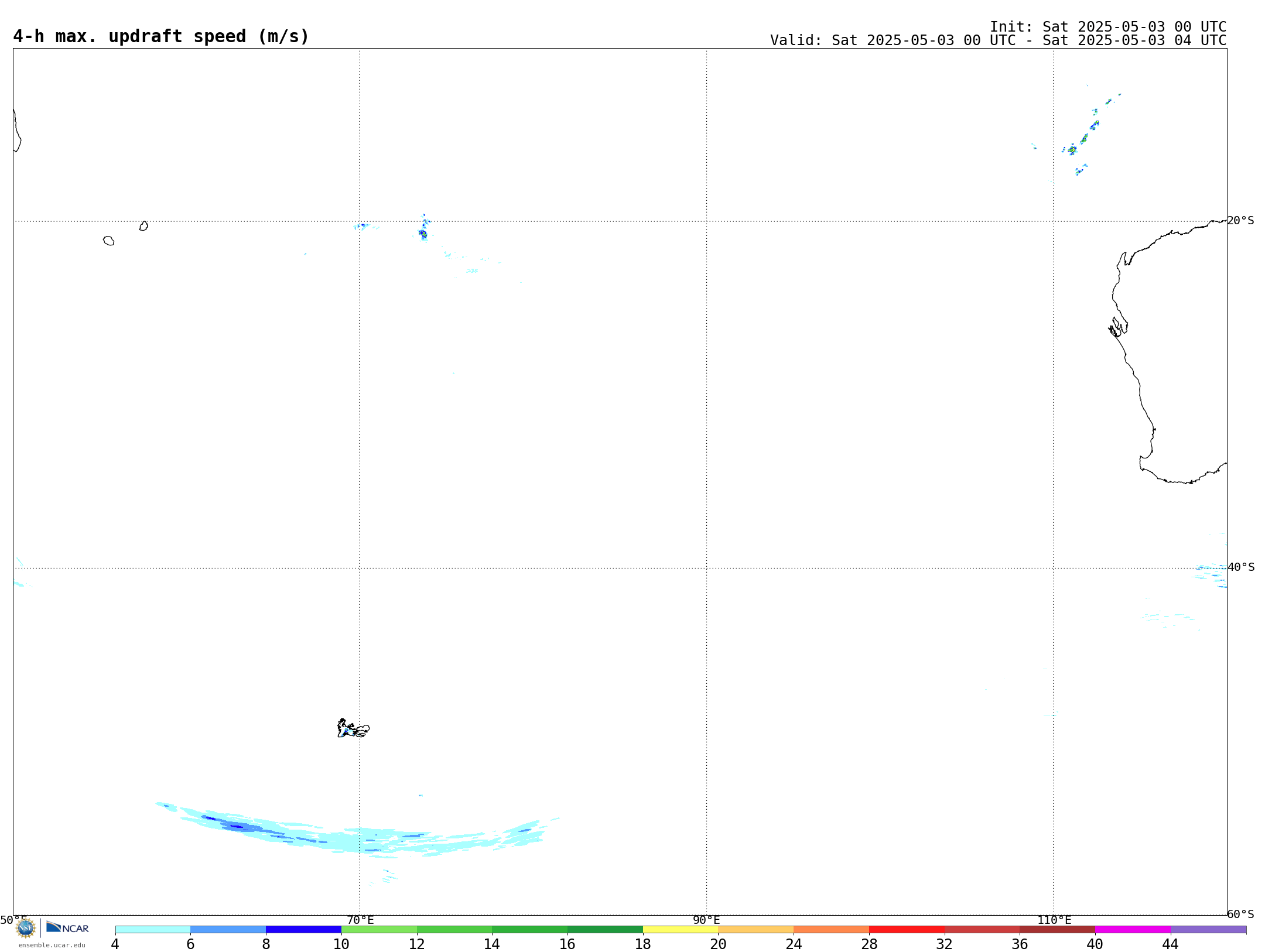Click the dark green 16–18 colorbar swatch
Image resolution: width=1265 pixels, height=952 pixels.
pos(605,930)
